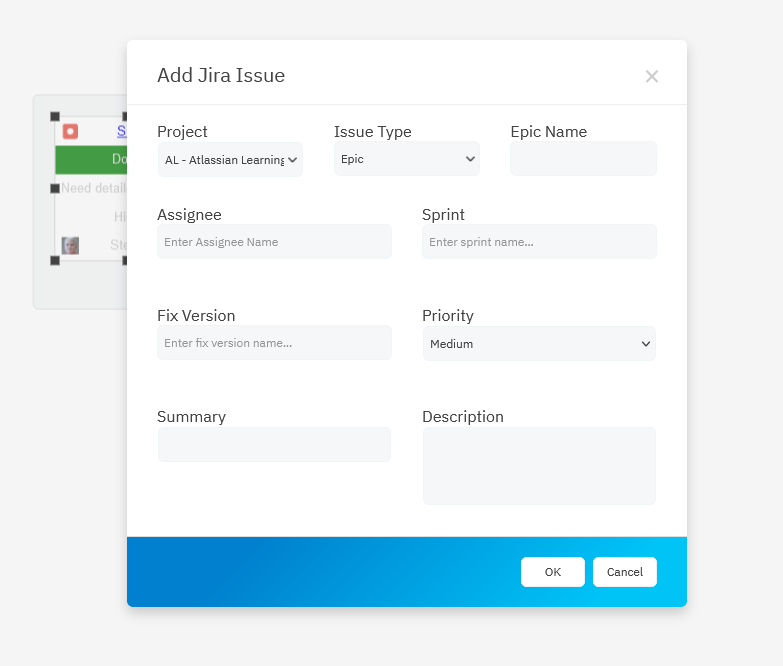The width and height of the screenshot is (783, 666).
Task: Click the middle-left resize handle of card
Action: tap(55, 188)
